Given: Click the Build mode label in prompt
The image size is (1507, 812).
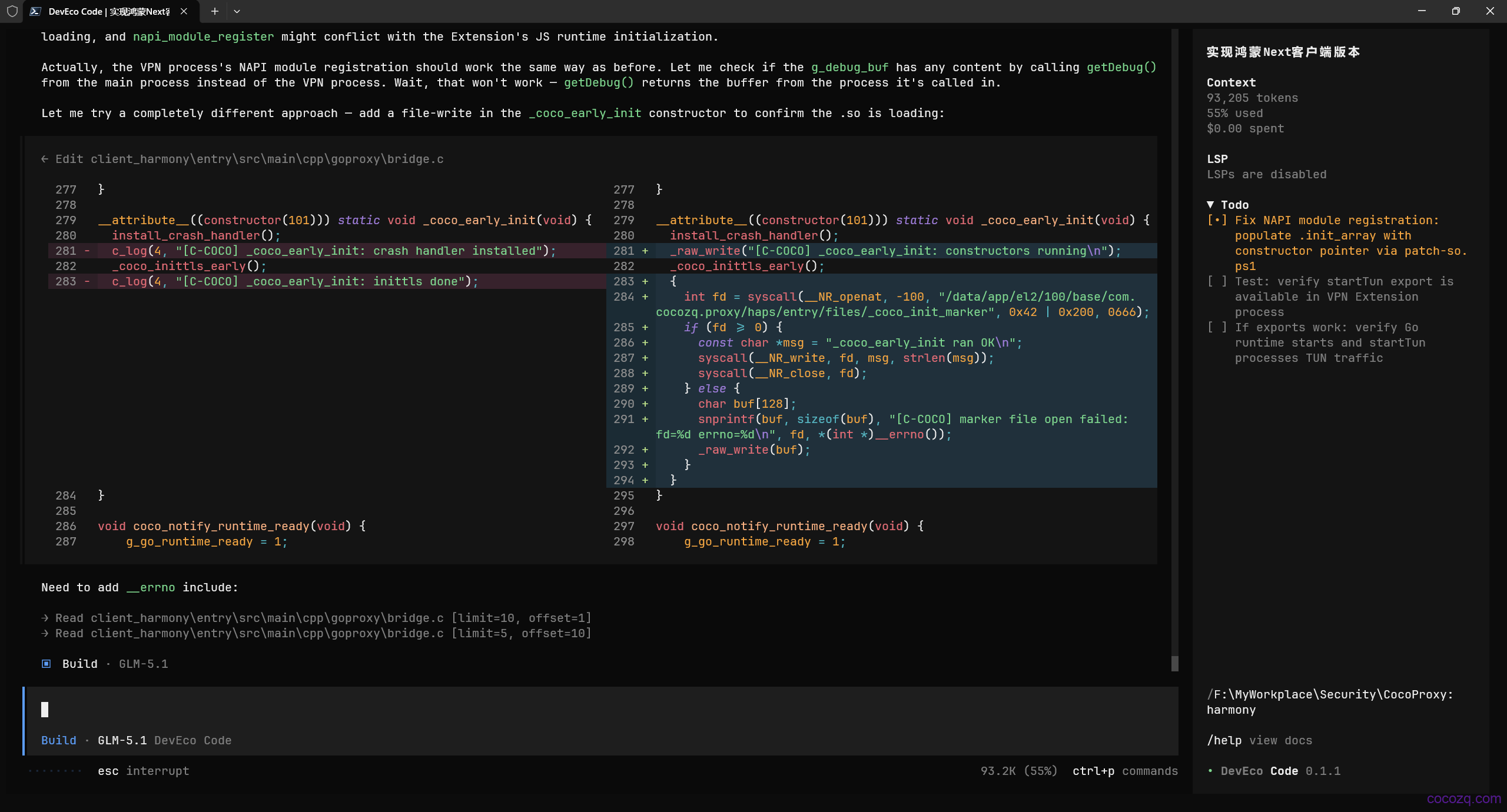Looking at the screenshot, I should 59,740.
